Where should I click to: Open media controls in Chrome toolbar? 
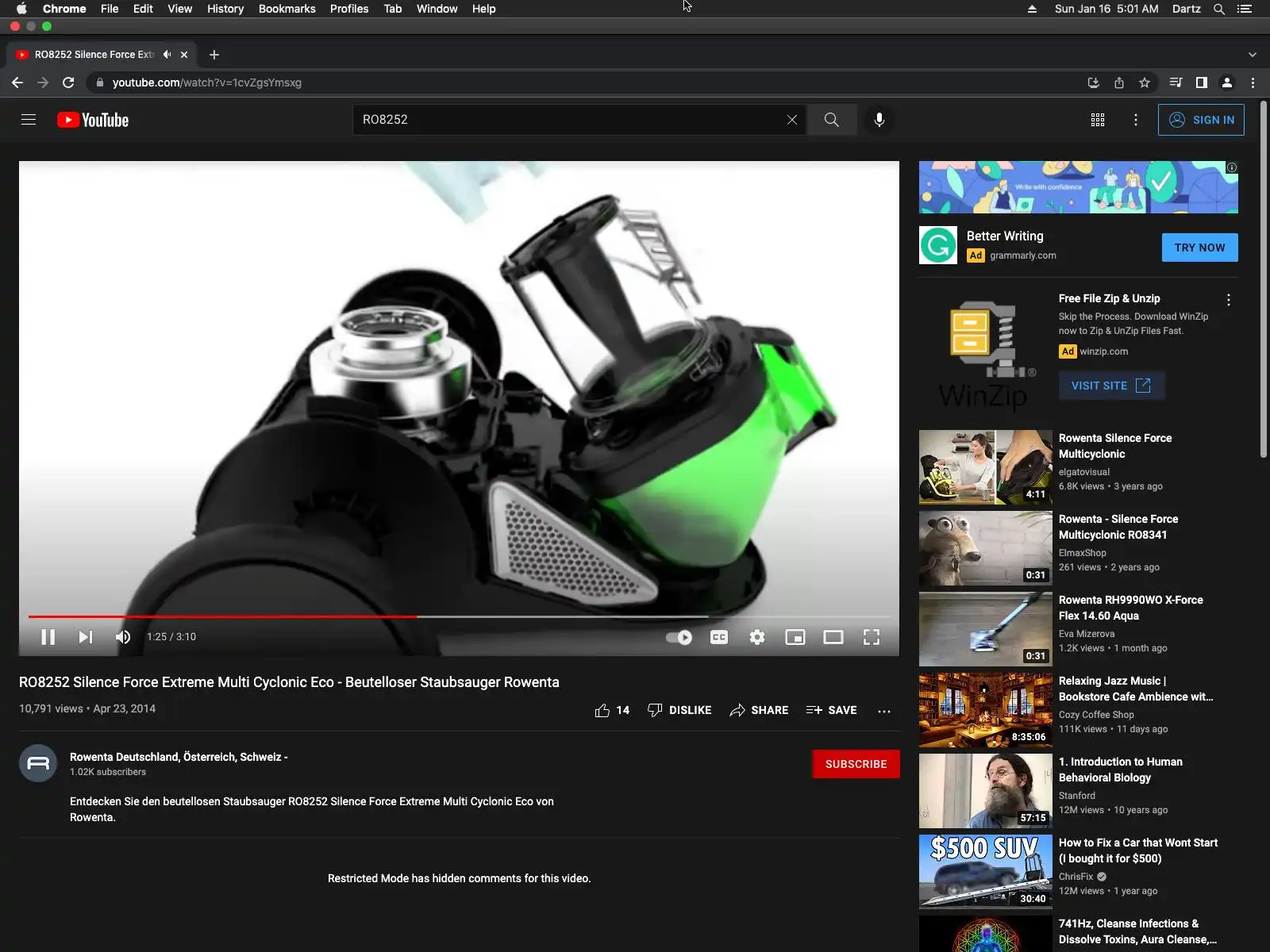pyautogui.click(x=1176, y=83)
